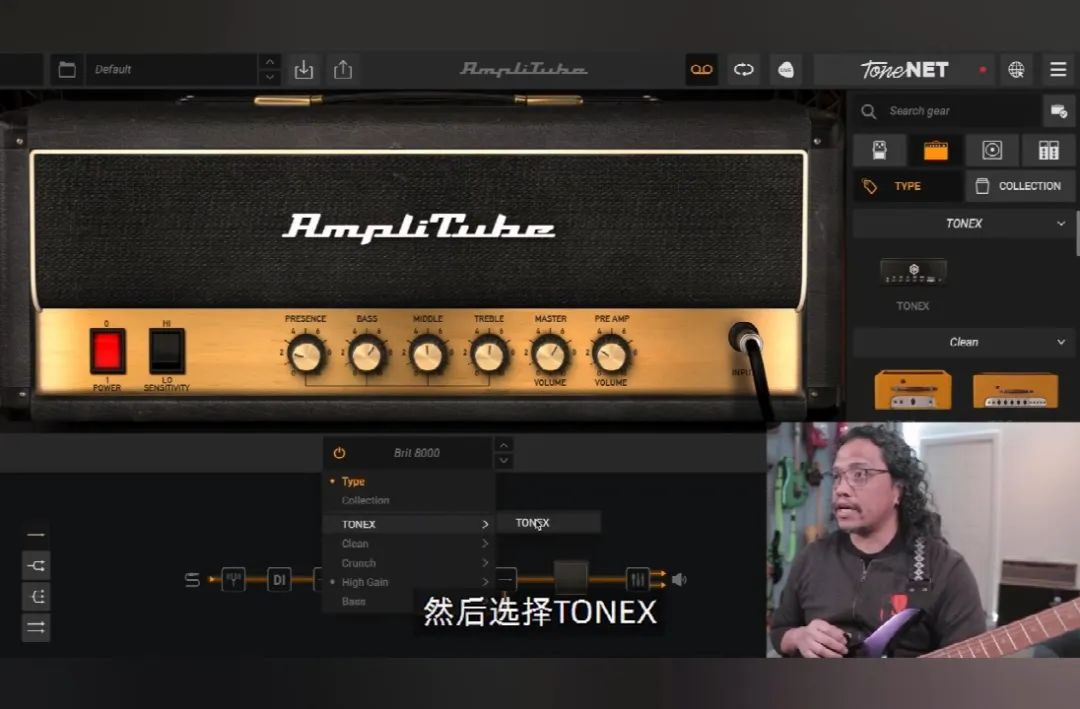Click the MASTER volume knob
This screenshot has height=709, width=1080.
550,355
